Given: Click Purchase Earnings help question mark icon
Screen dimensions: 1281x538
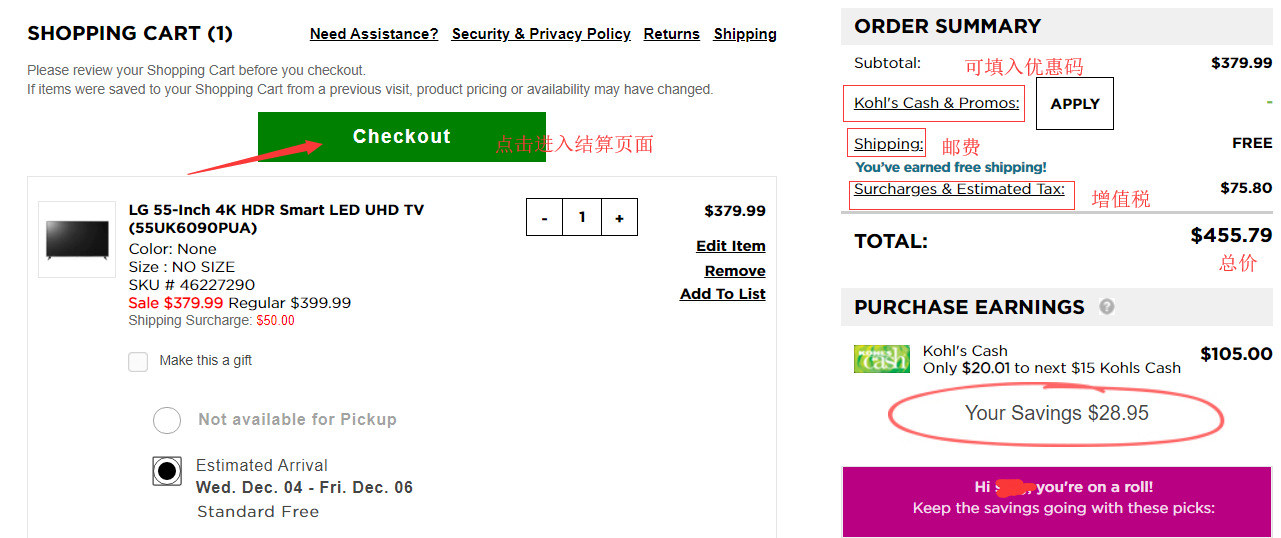Looking at the screenshot, I should click(1107, 307).
